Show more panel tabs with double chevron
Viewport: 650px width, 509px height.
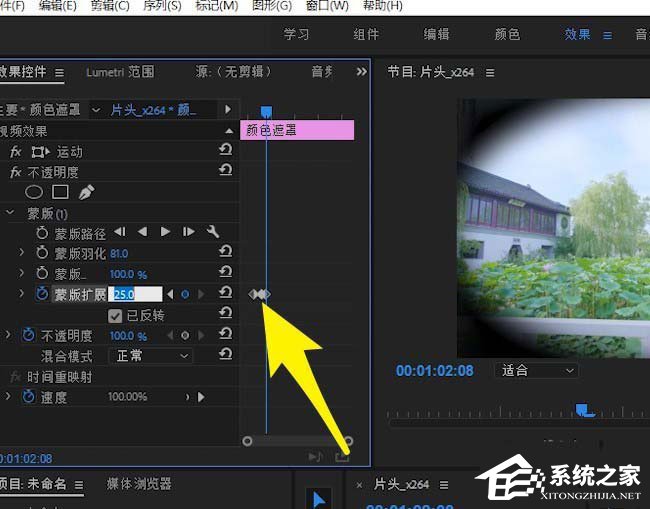[361, 72]
